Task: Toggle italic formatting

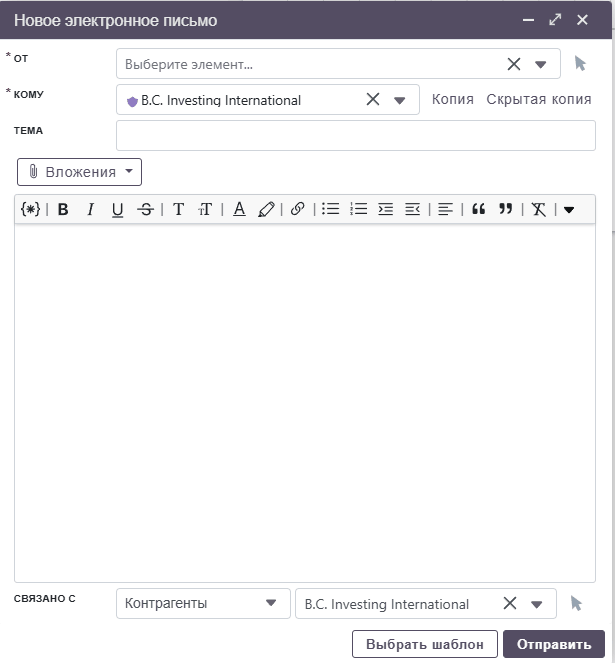Action: [90, 209]
